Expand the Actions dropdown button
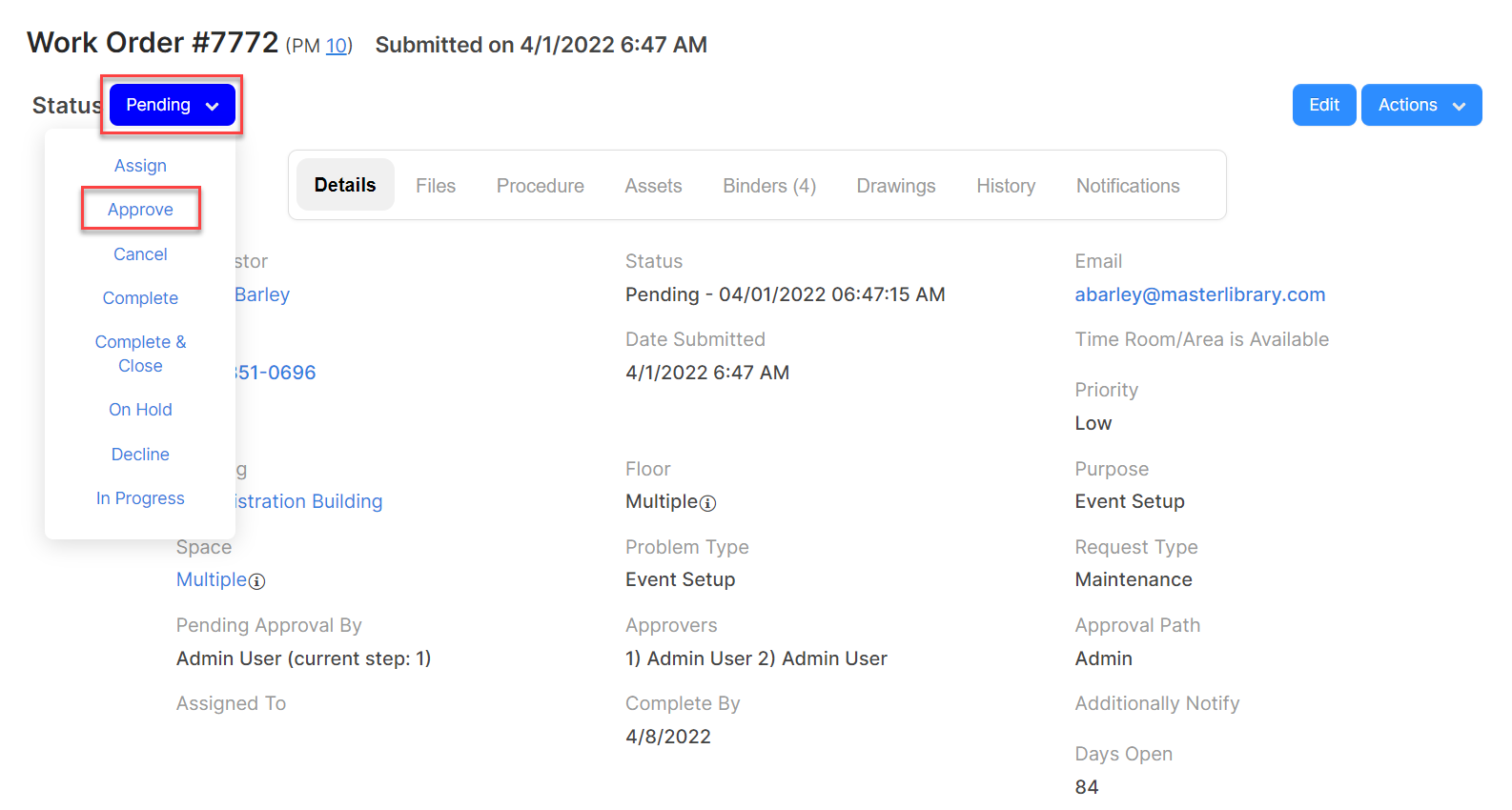This screenshot has height=810, width=1512. tap(1421, 105)
